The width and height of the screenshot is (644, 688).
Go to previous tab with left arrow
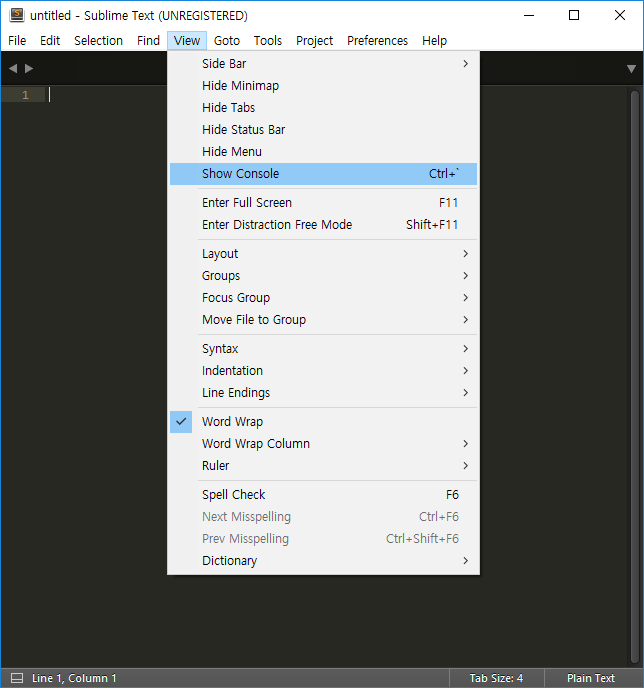coord(13,68)
